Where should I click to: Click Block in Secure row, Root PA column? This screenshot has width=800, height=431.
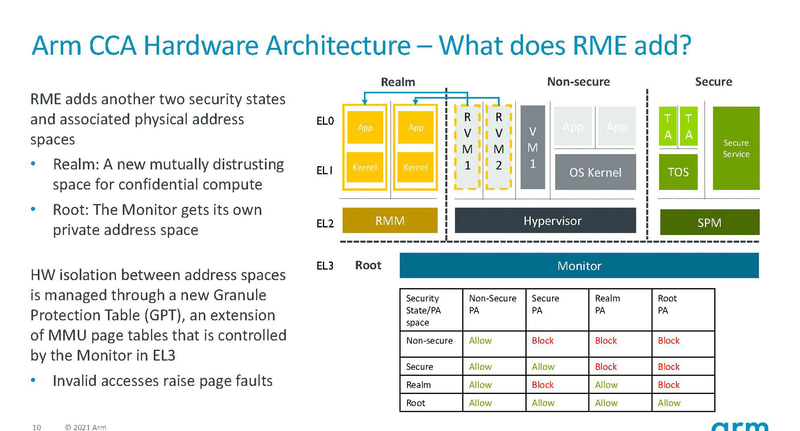point(668,366)
